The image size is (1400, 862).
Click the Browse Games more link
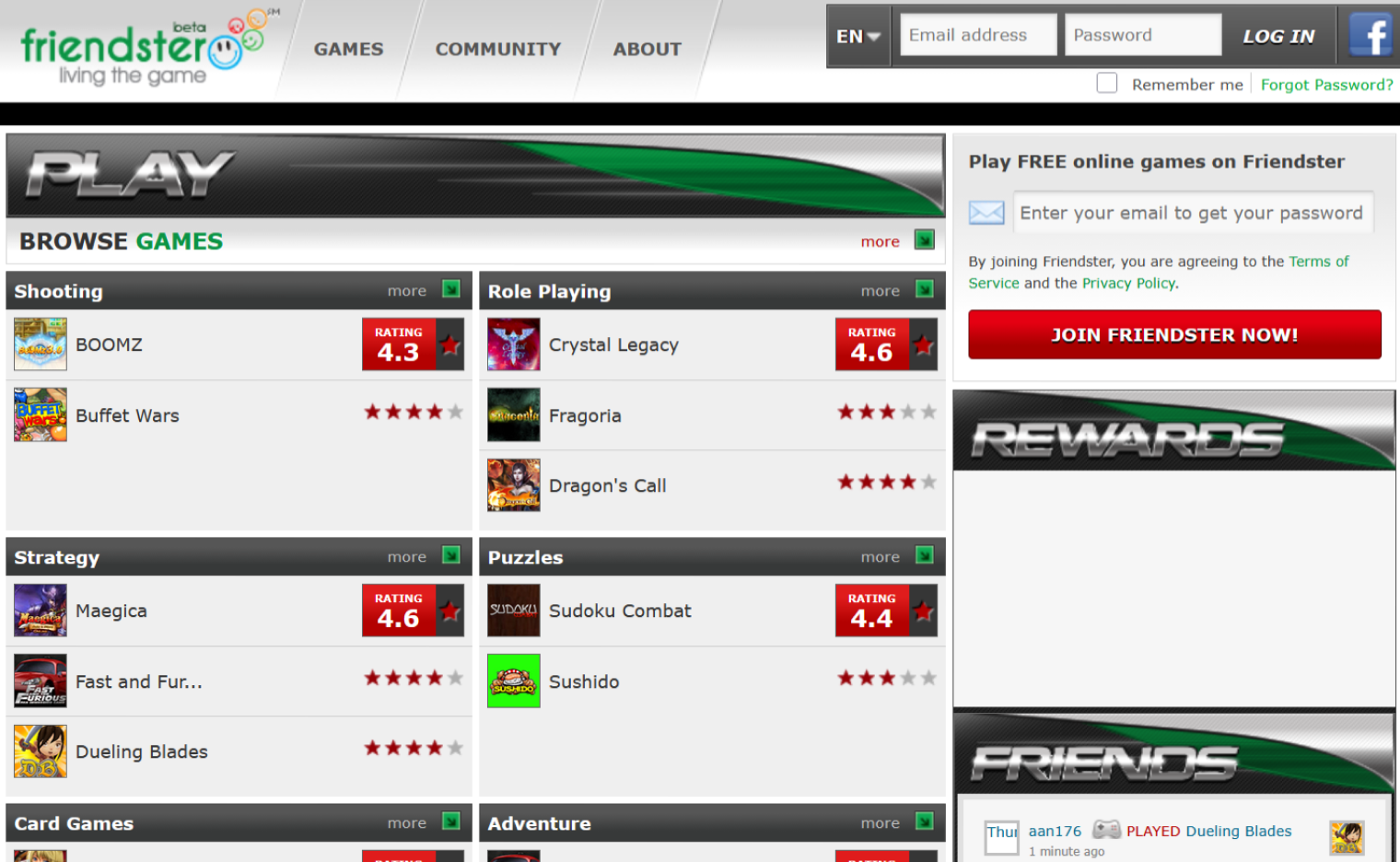tap(880, 241)
